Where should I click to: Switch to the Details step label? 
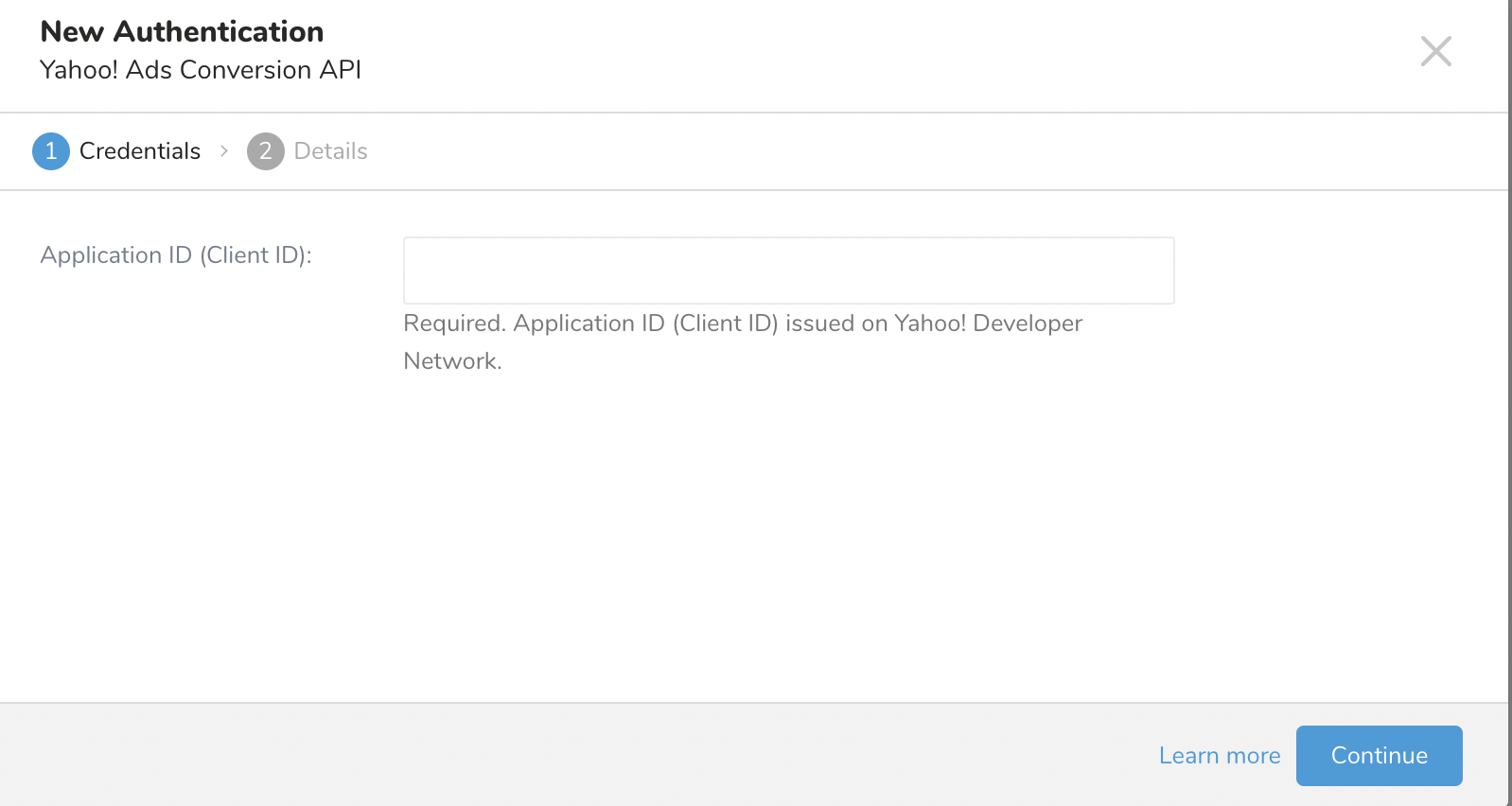(x=330, y=151)
